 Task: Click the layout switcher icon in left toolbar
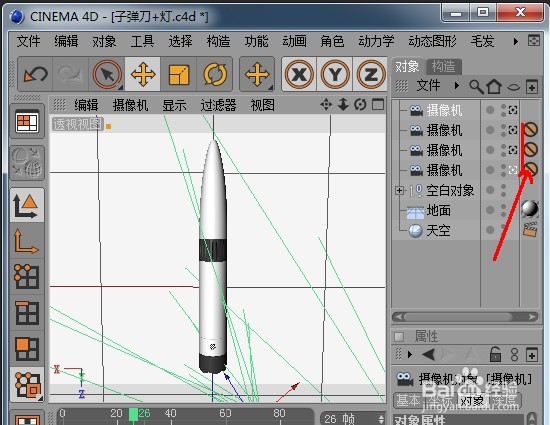point(27,121)
